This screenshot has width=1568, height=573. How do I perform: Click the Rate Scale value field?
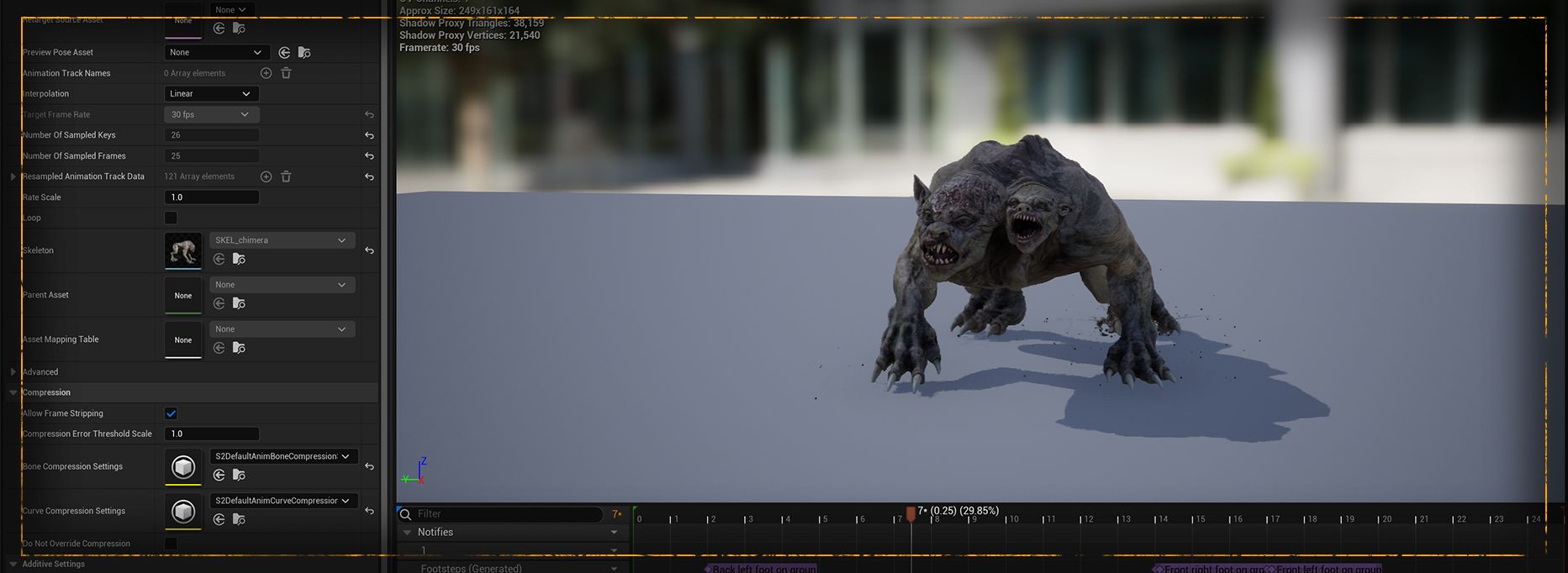click(211, 197)
